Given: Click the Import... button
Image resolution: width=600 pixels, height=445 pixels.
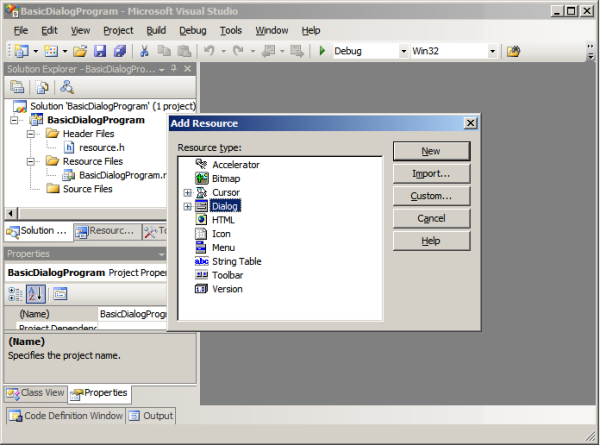Looking at the screenshot, I should 431,174.
